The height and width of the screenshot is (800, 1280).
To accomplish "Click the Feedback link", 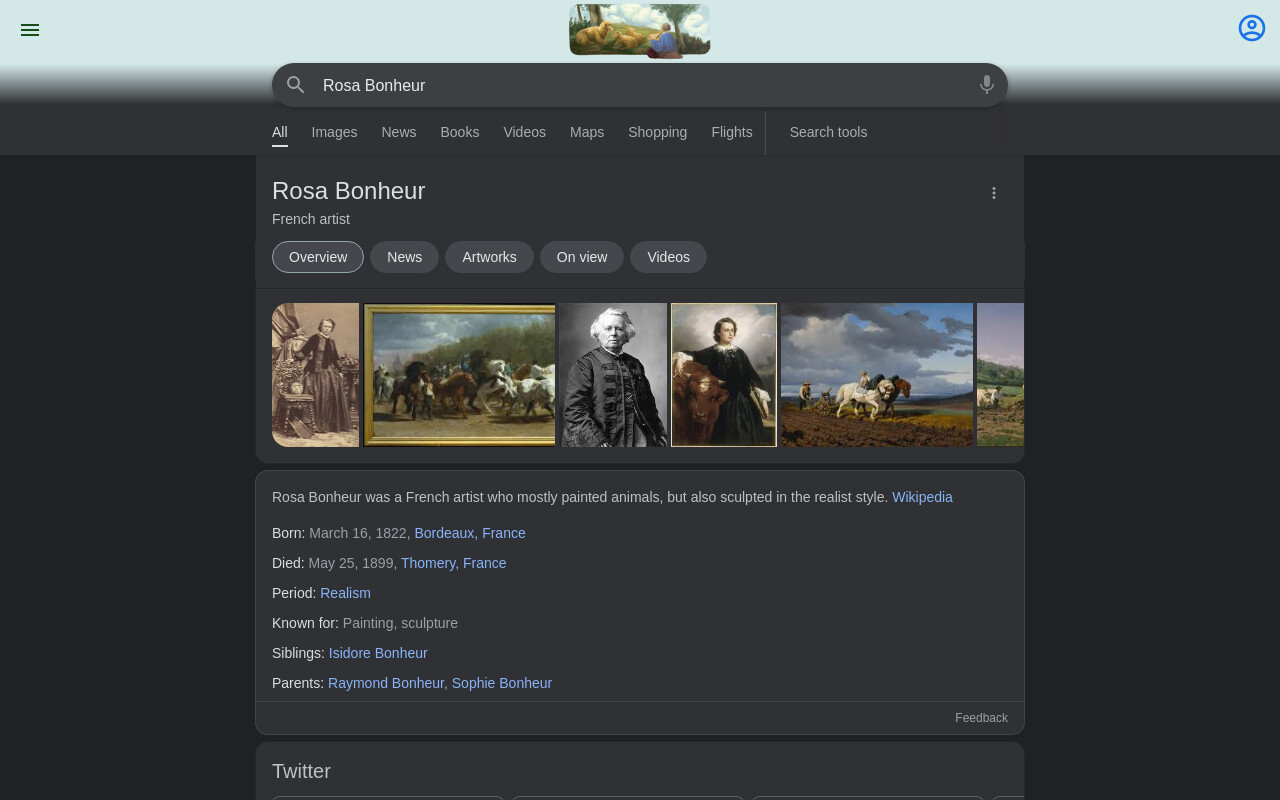I will (981, 718).
